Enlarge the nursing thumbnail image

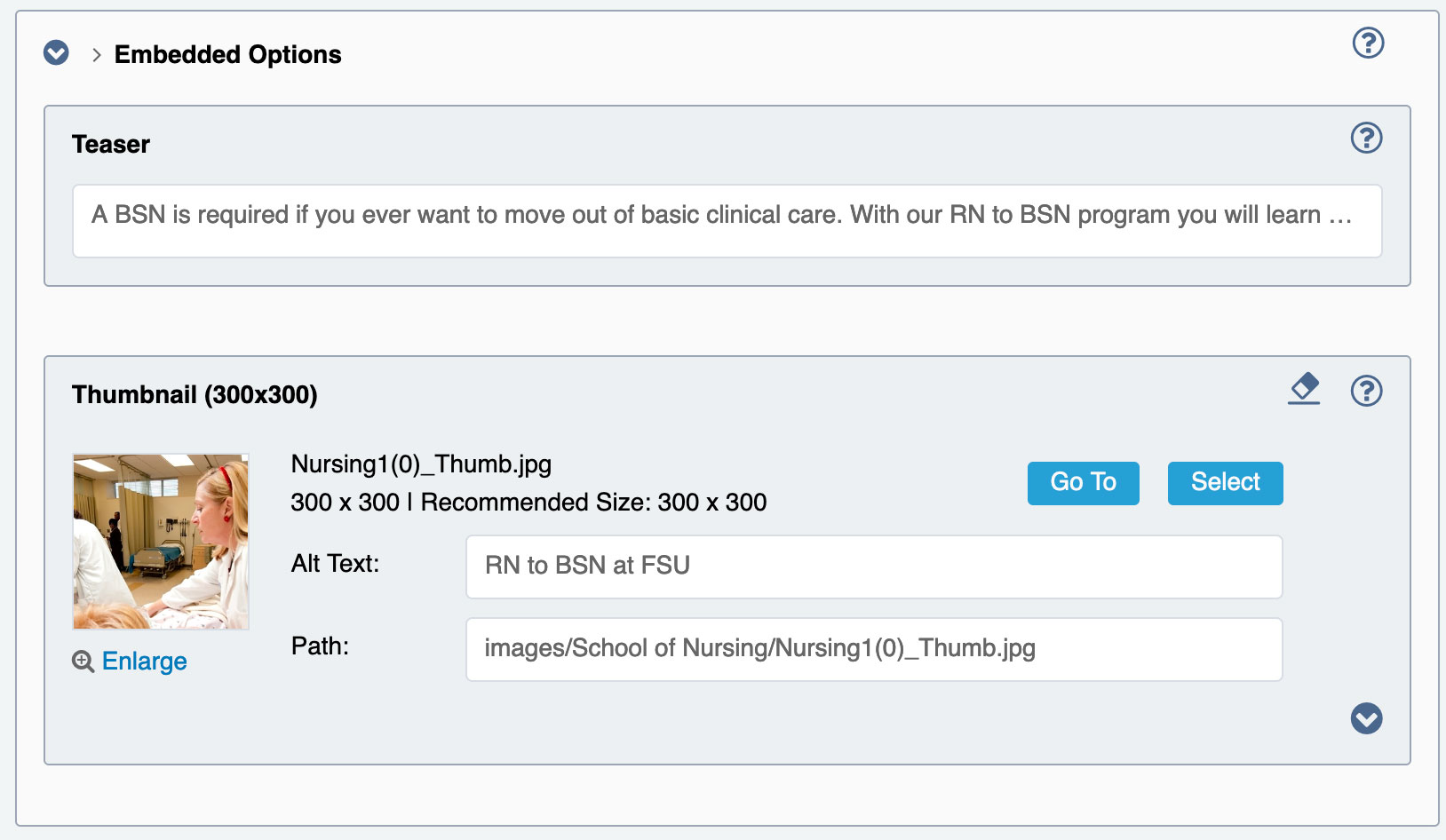[x=144, y=662]
